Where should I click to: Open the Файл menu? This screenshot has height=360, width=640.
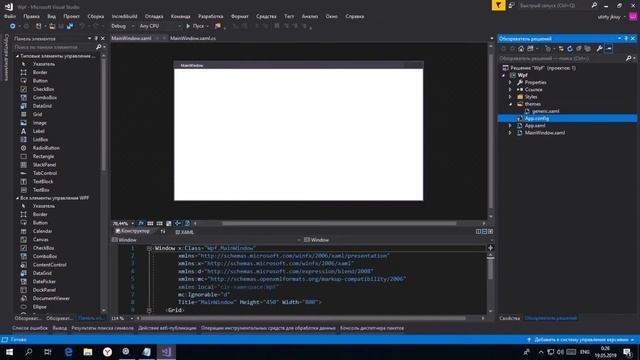[x=10, y=16]
